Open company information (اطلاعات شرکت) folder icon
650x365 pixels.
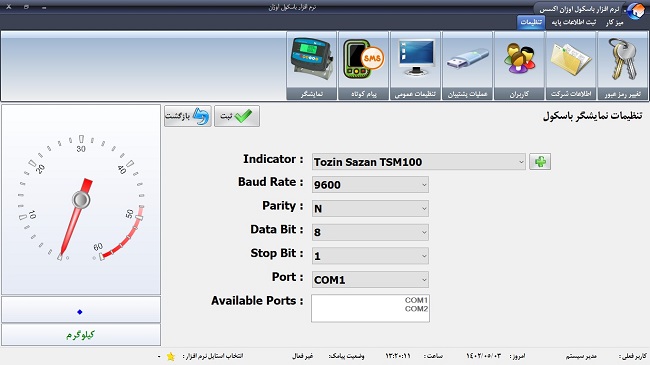click(x=571, y=66)
